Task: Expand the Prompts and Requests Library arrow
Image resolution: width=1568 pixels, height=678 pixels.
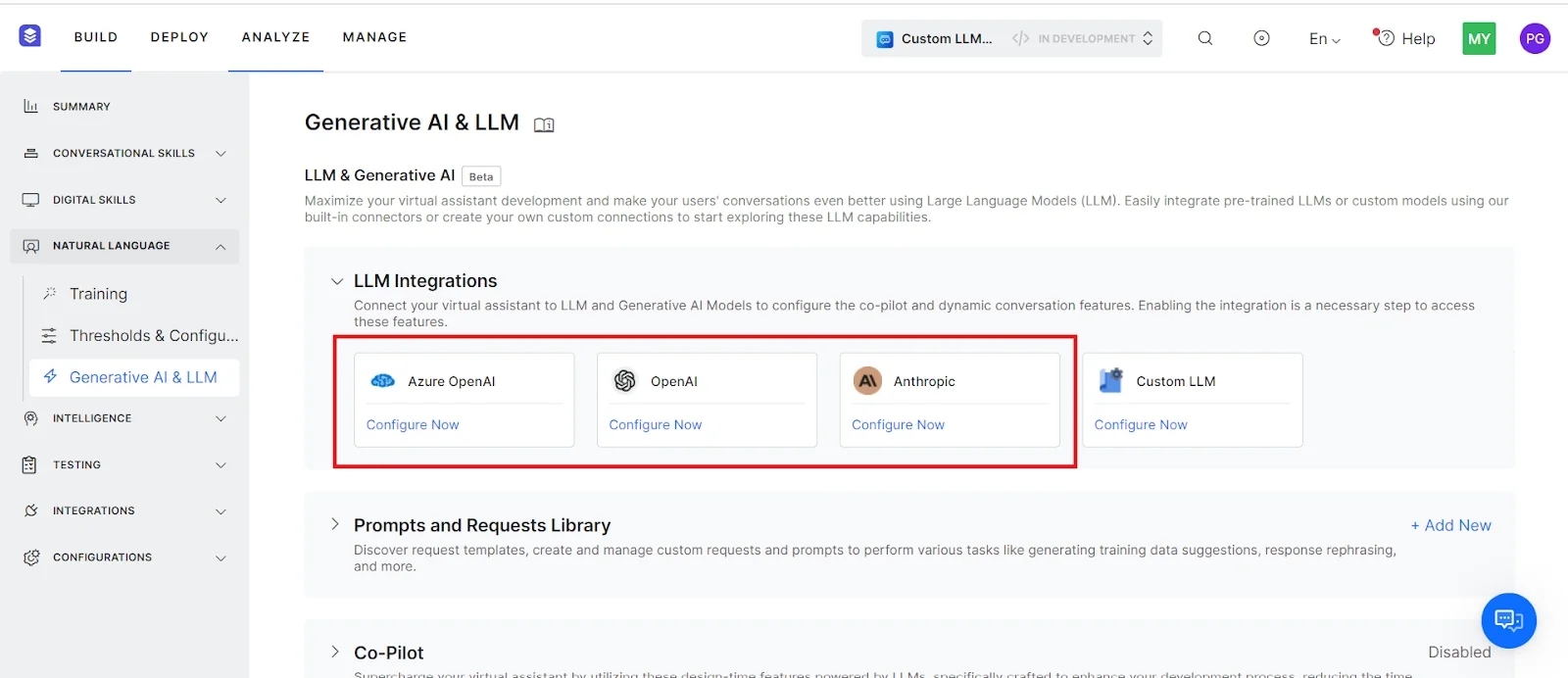Action: click(x=335, y=524)
